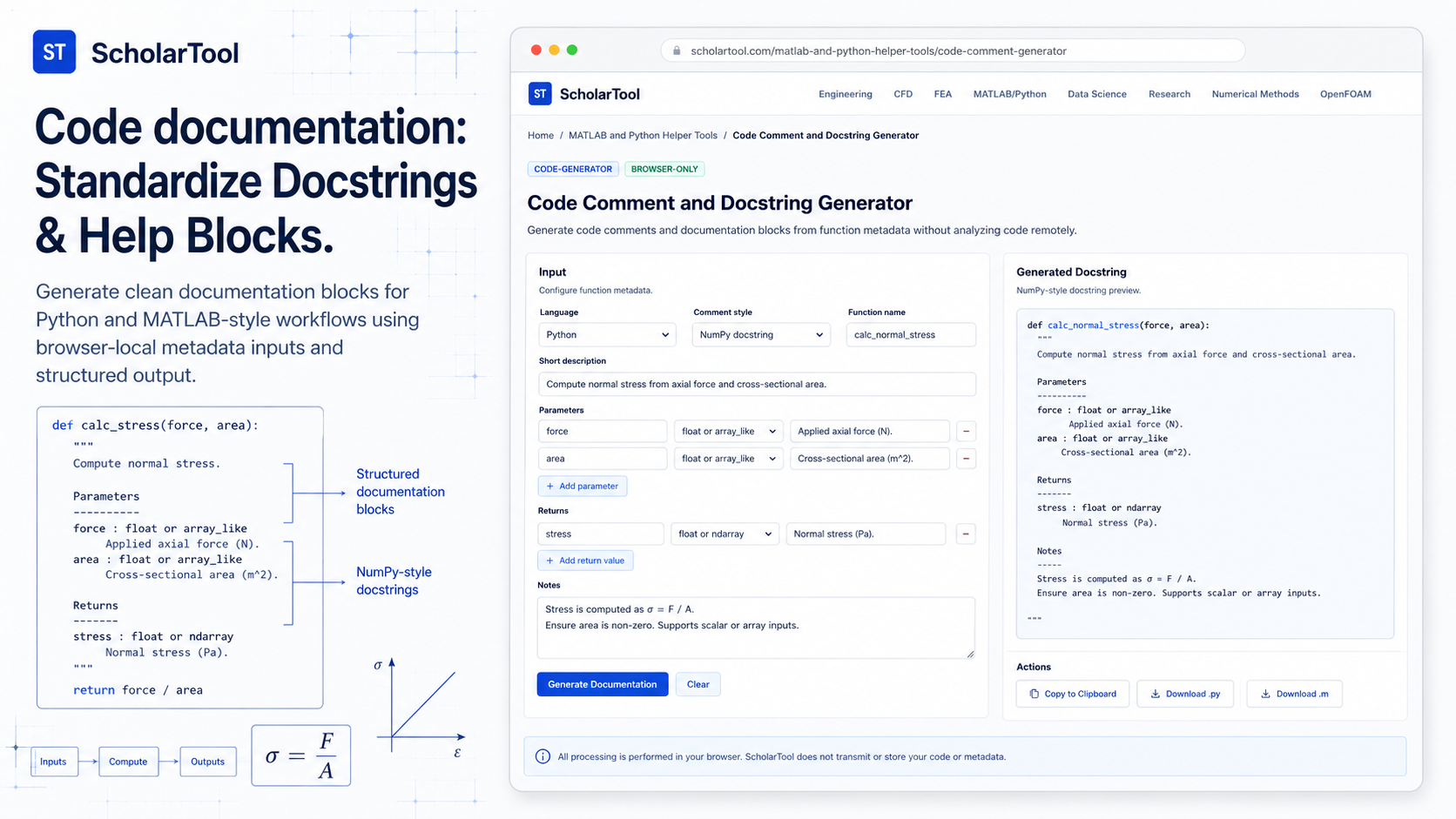Copy docstring to clipboard
The height and width of the screenshot is (819, 1456).
(x=1073, y=694)
